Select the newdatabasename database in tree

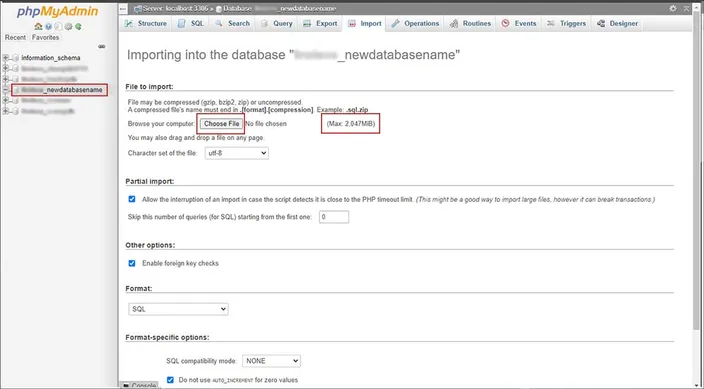(62, 90)
